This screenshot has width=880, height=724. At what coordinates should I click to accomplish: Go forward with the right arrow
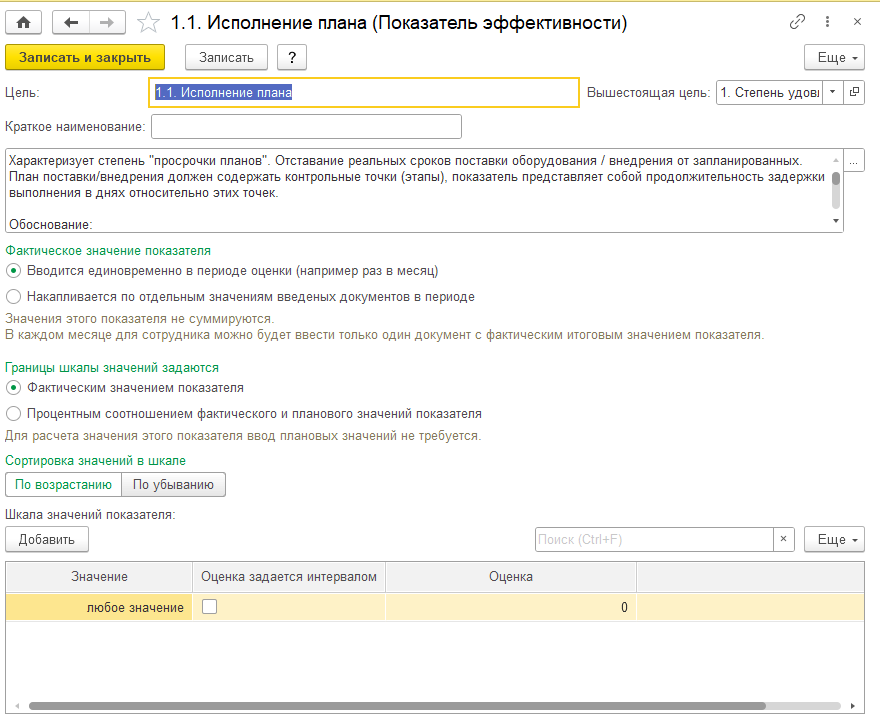coord(107,22)
